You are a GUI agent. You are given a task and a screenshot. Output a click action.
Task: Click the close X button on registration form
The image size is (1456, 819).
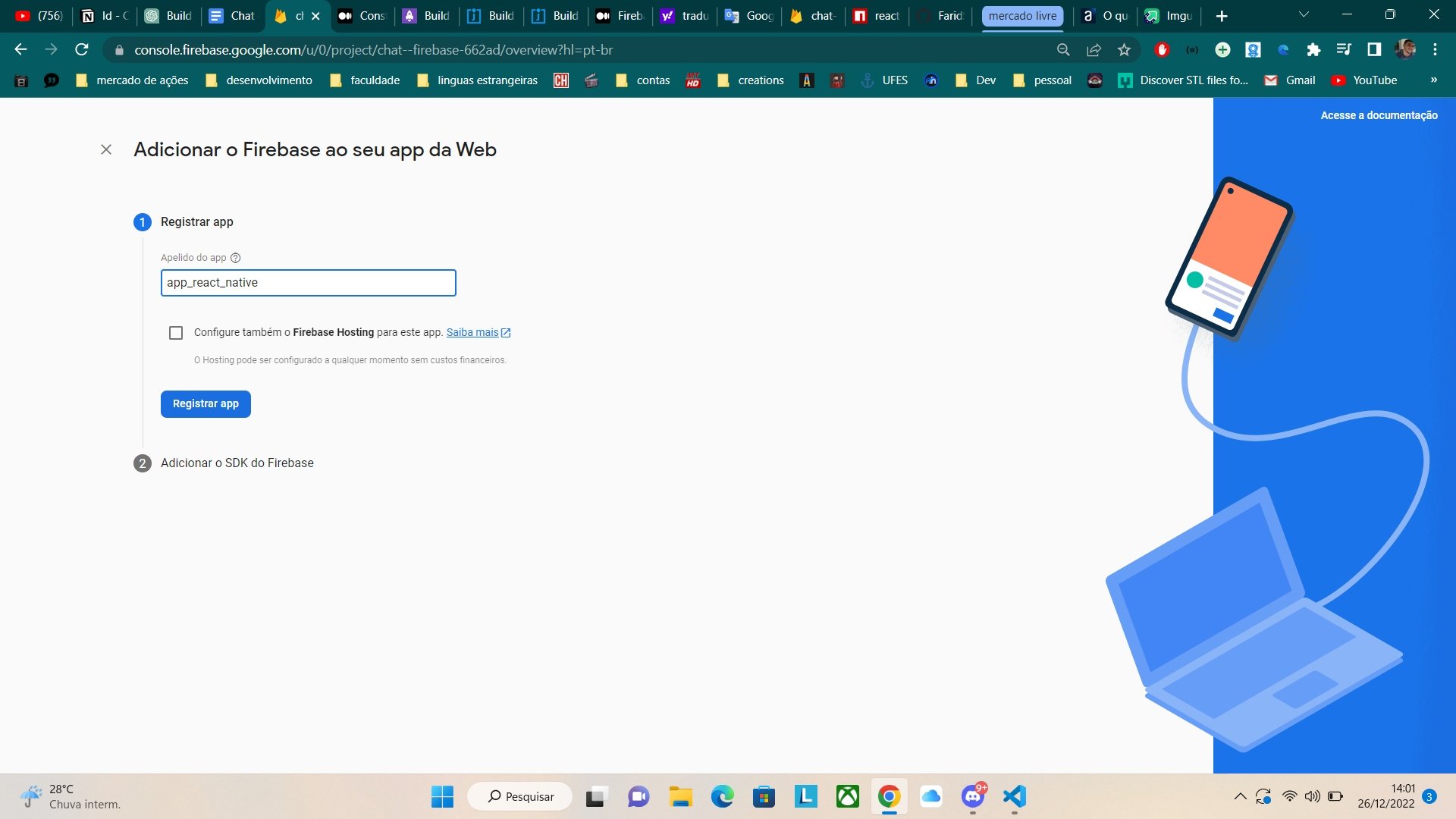[106, 149]
